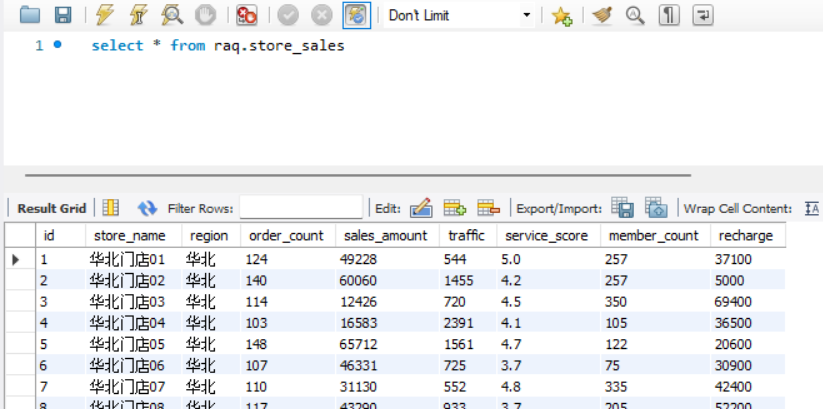The height and width of the screenshot is (409, 823).
Task: Select cell 华北门店05
Action: coord(133,344)
